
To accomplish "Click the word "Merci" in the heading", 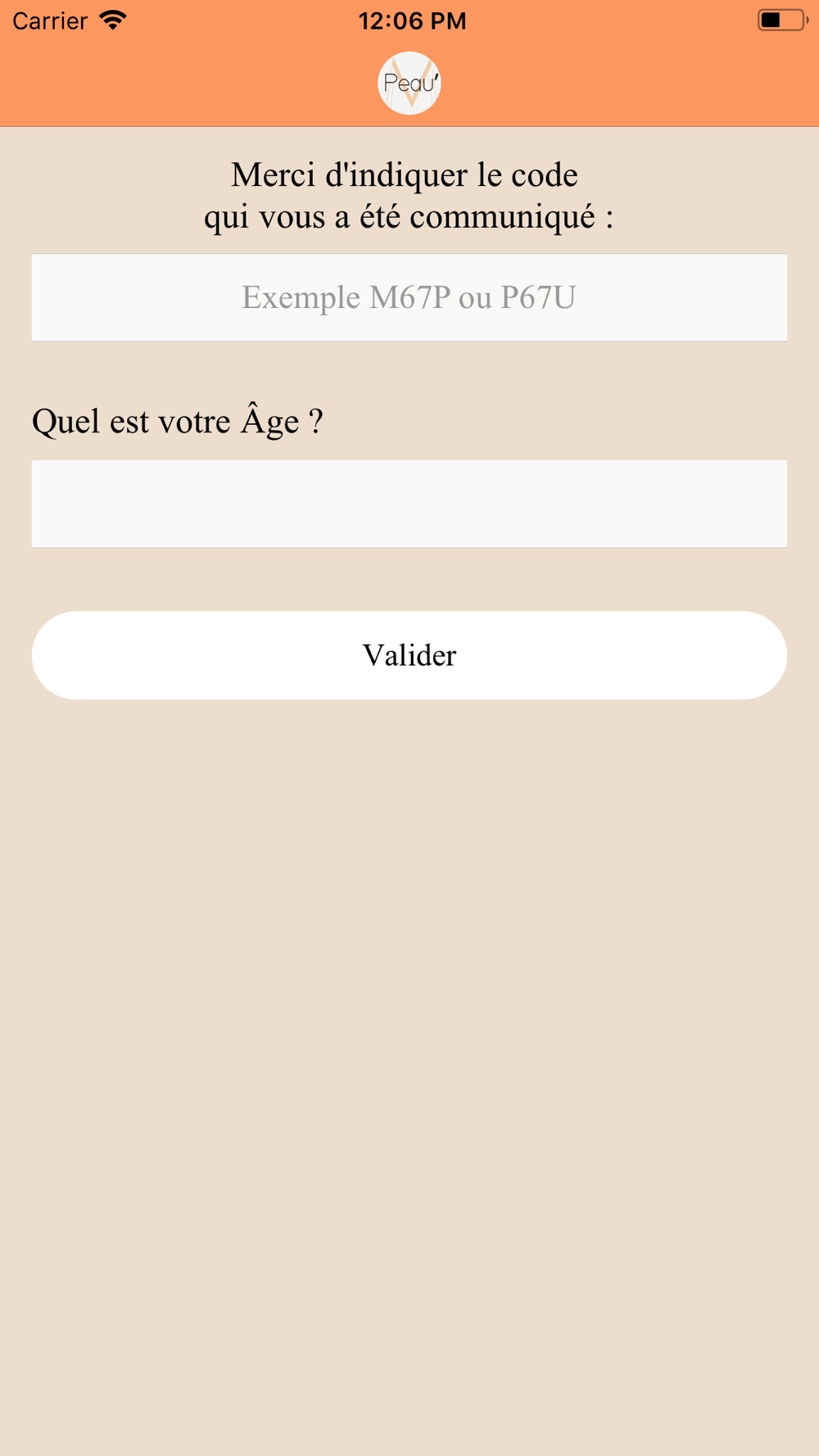I will [274, 174].
